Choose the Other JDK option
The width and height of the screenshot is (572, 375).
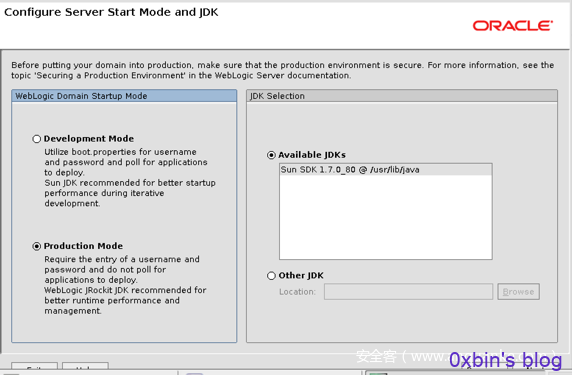coord(271,276)
